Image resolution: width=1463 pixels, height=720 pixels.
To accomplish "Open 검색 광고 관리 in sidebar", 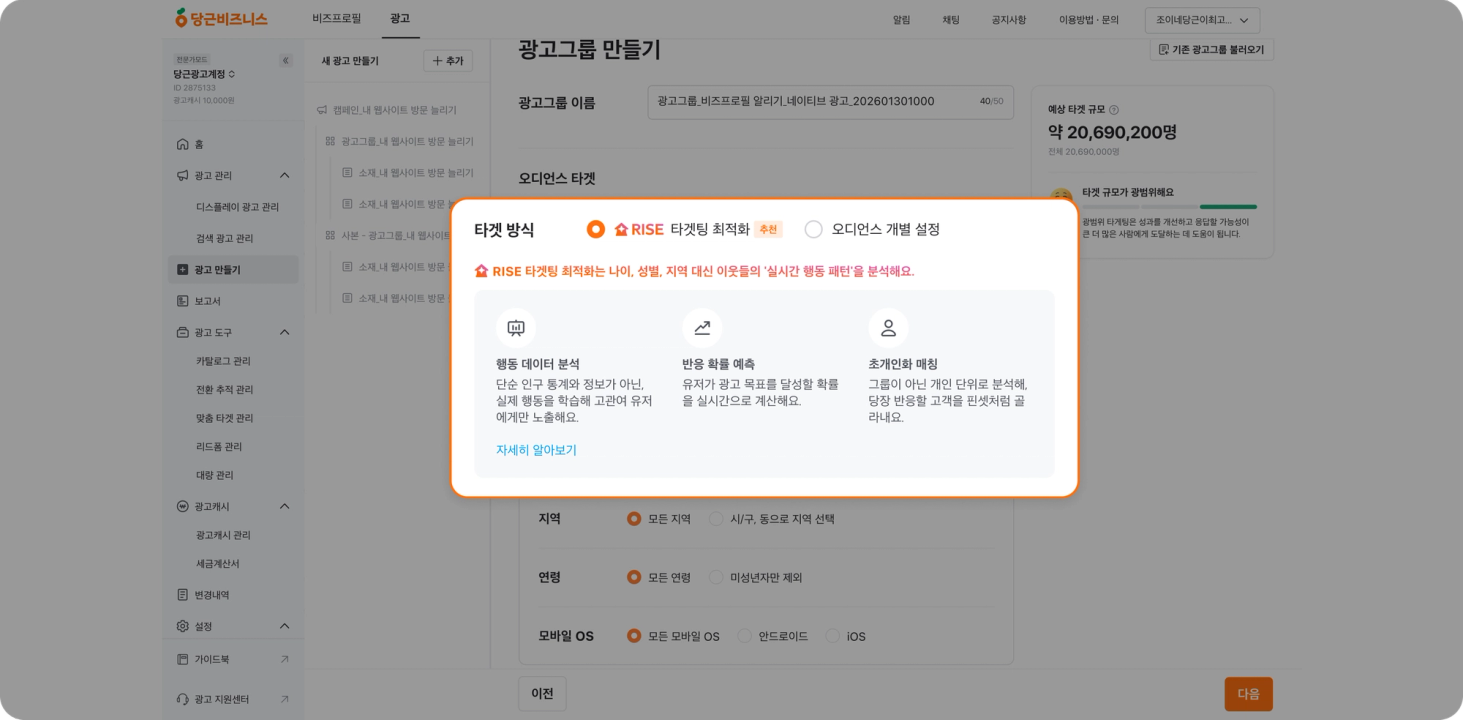I will [x=225, y=238].
